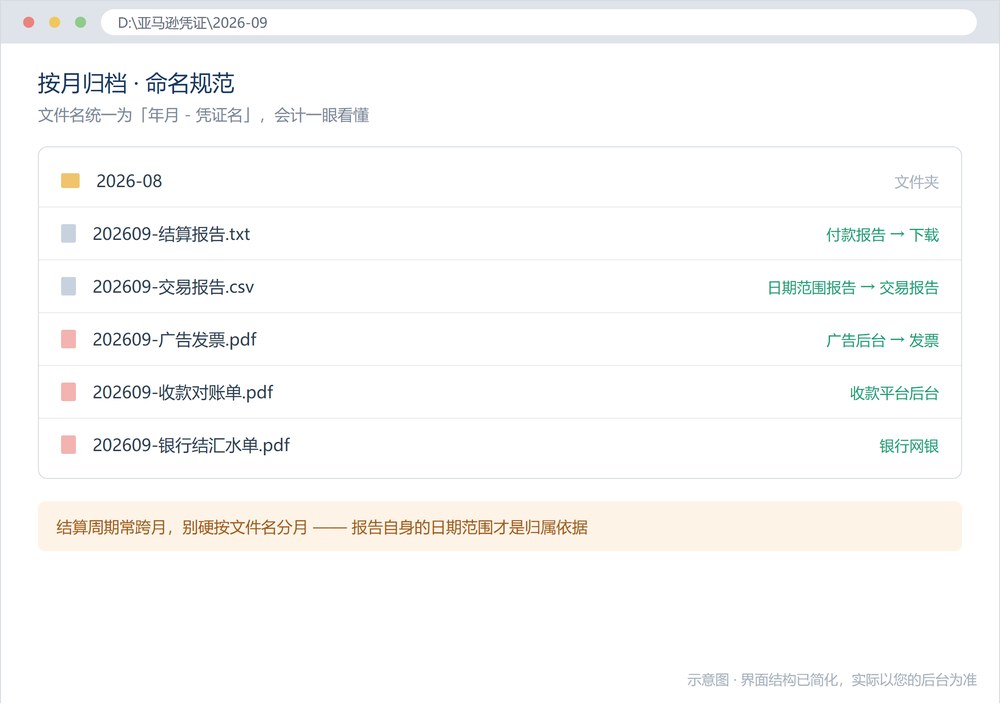Click the 广告后台 → 发票 source label
Screen dimensions: 1000x704
pyautogui.click(x=882, y=341)
